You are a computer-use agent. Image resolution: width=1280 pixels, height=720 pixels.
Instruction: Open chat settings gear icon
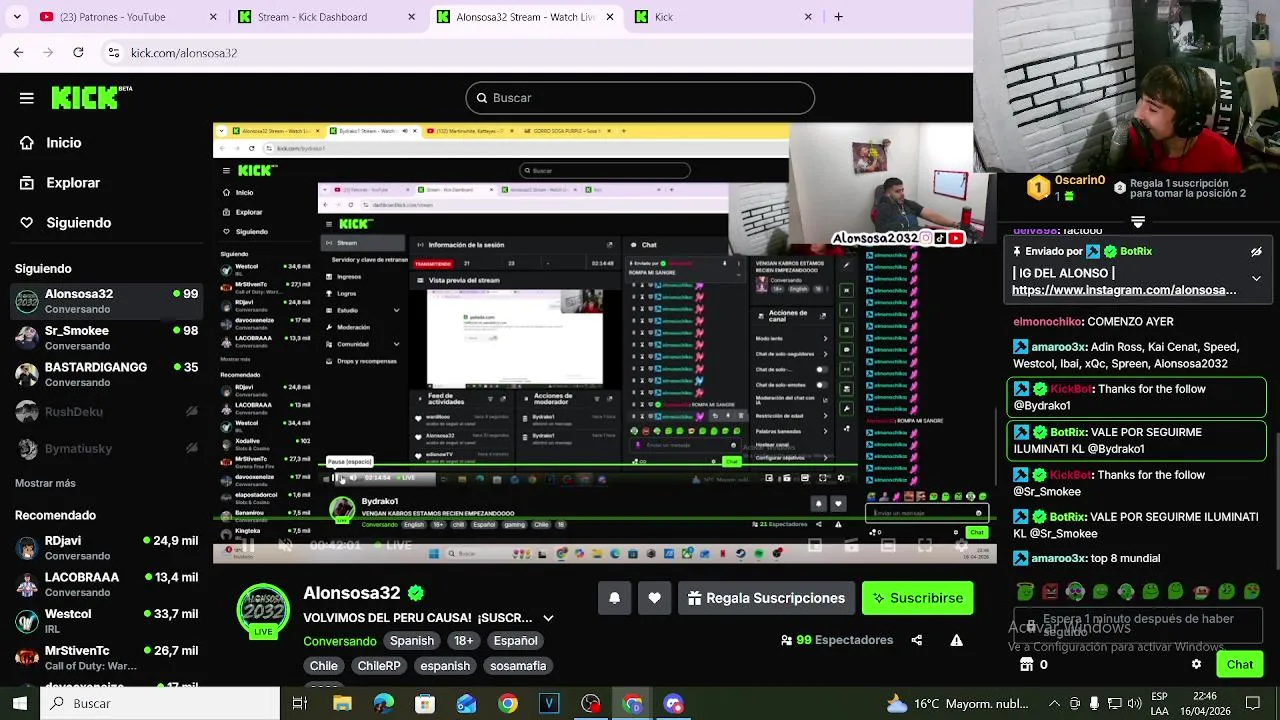coord(1196,664)
